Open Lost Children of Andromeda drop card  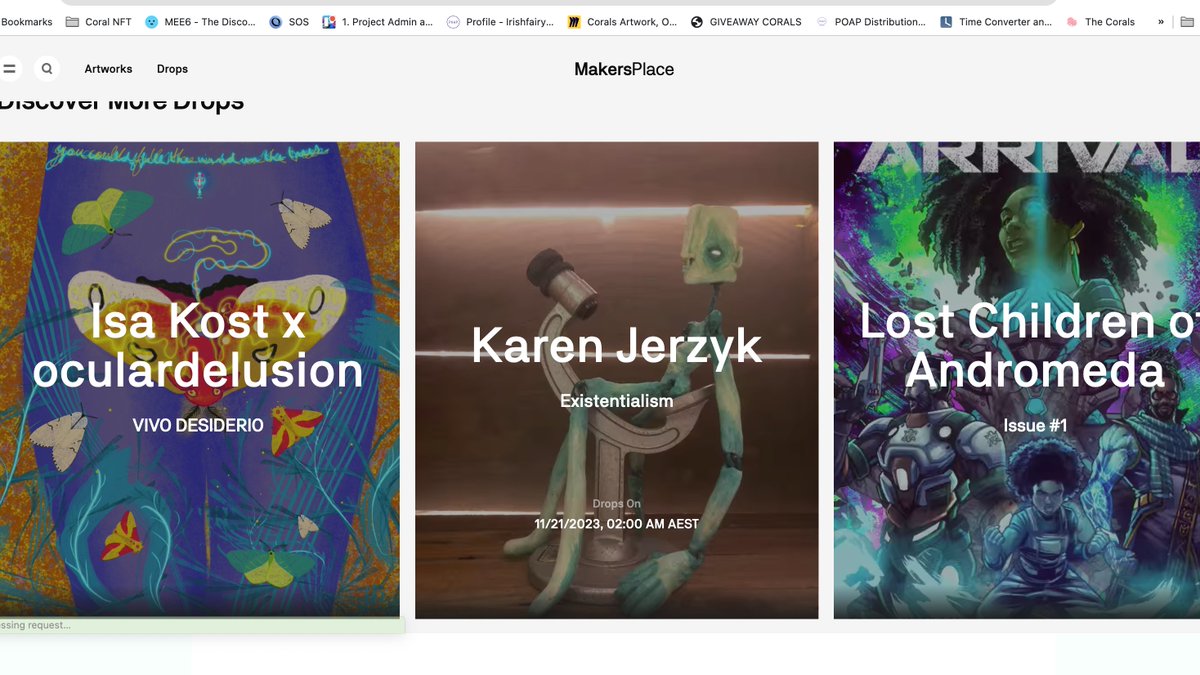point(1017,380)
